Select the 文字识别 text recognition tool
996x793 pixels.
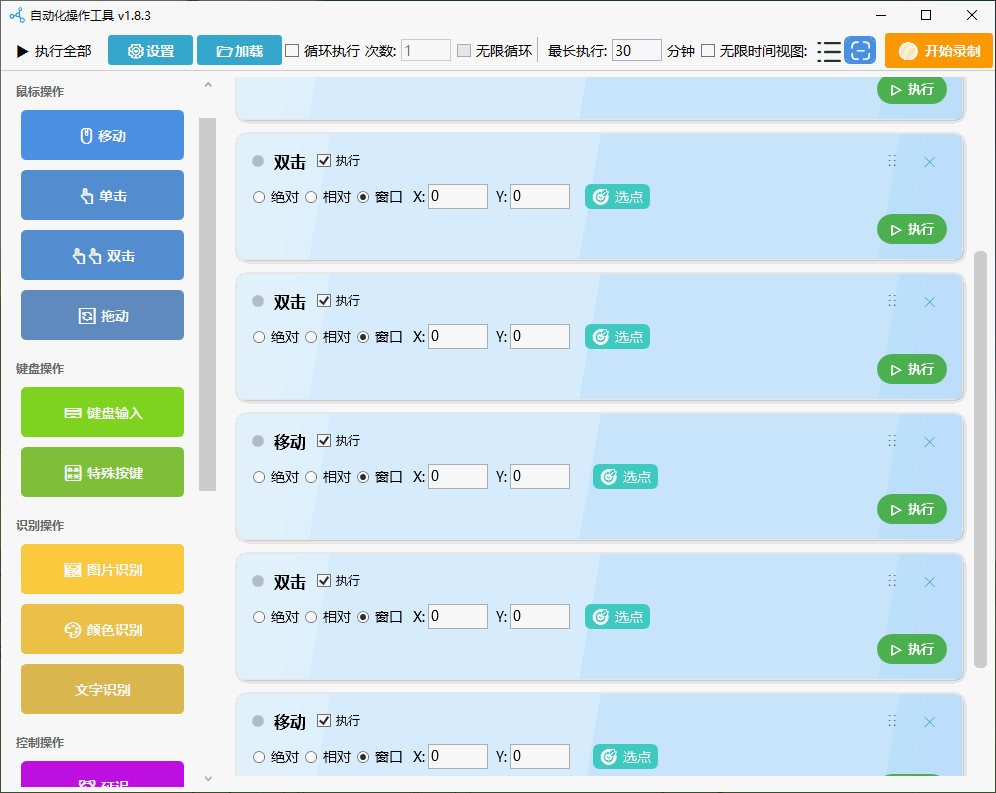coord(101,689)
